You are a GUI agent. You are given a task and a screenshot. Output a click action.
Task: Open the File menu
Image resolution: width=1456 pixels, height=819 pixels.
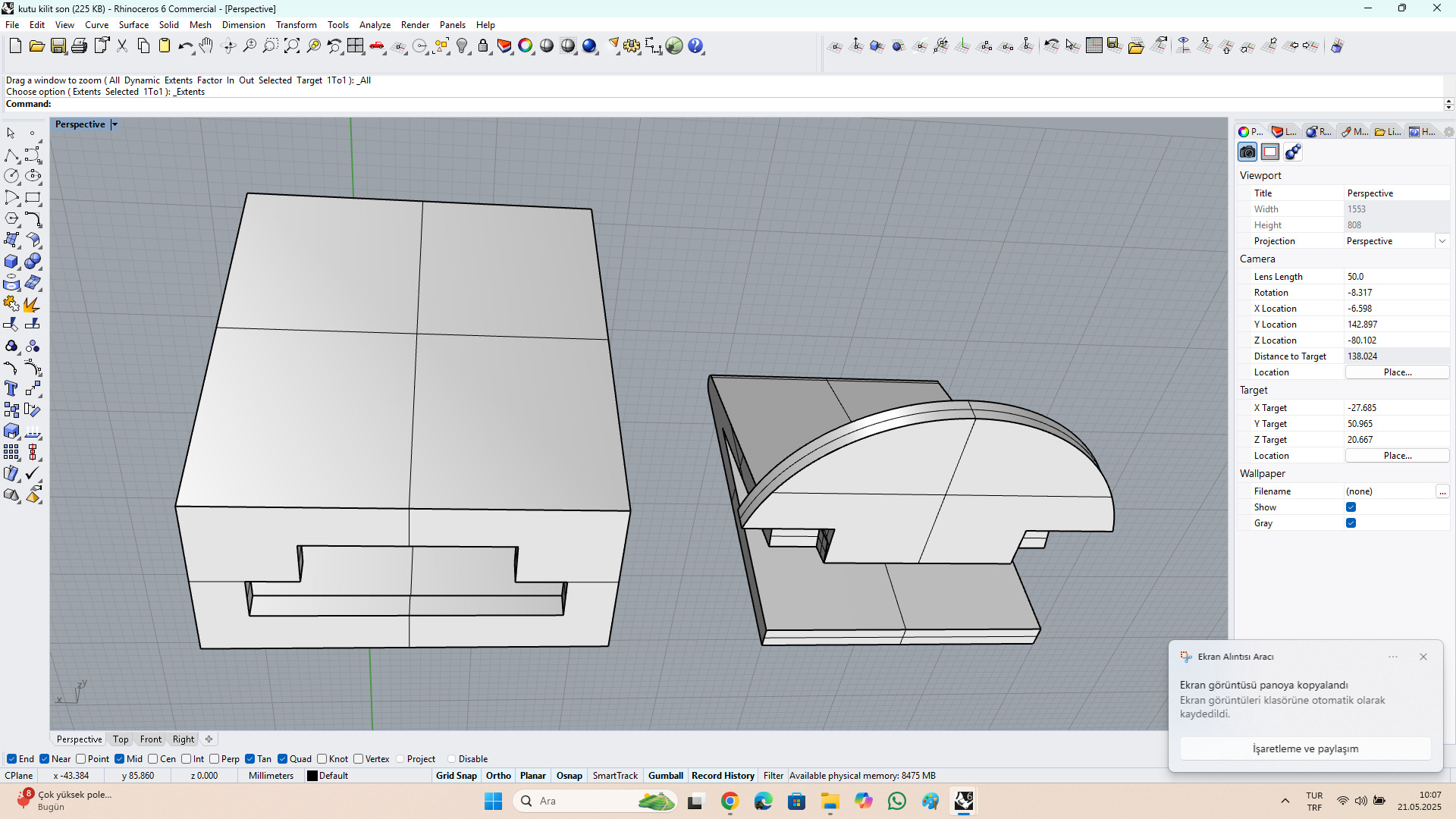pos(12,25)
